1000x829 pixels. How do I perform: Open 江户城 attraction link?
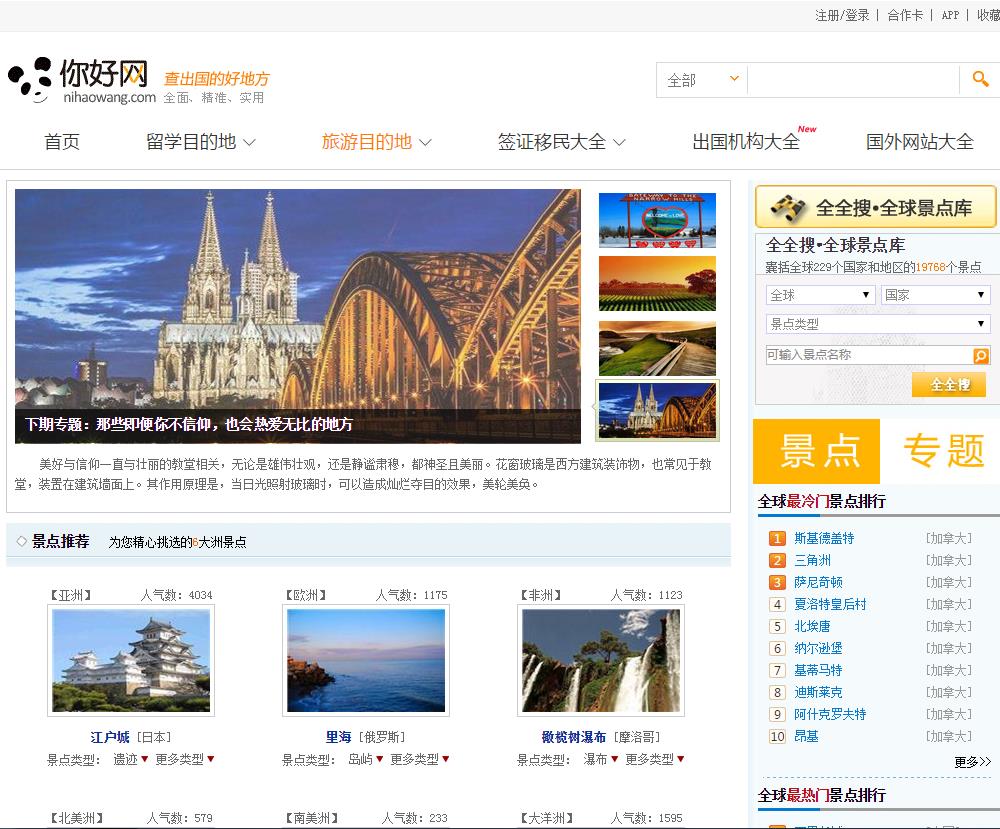110,737
